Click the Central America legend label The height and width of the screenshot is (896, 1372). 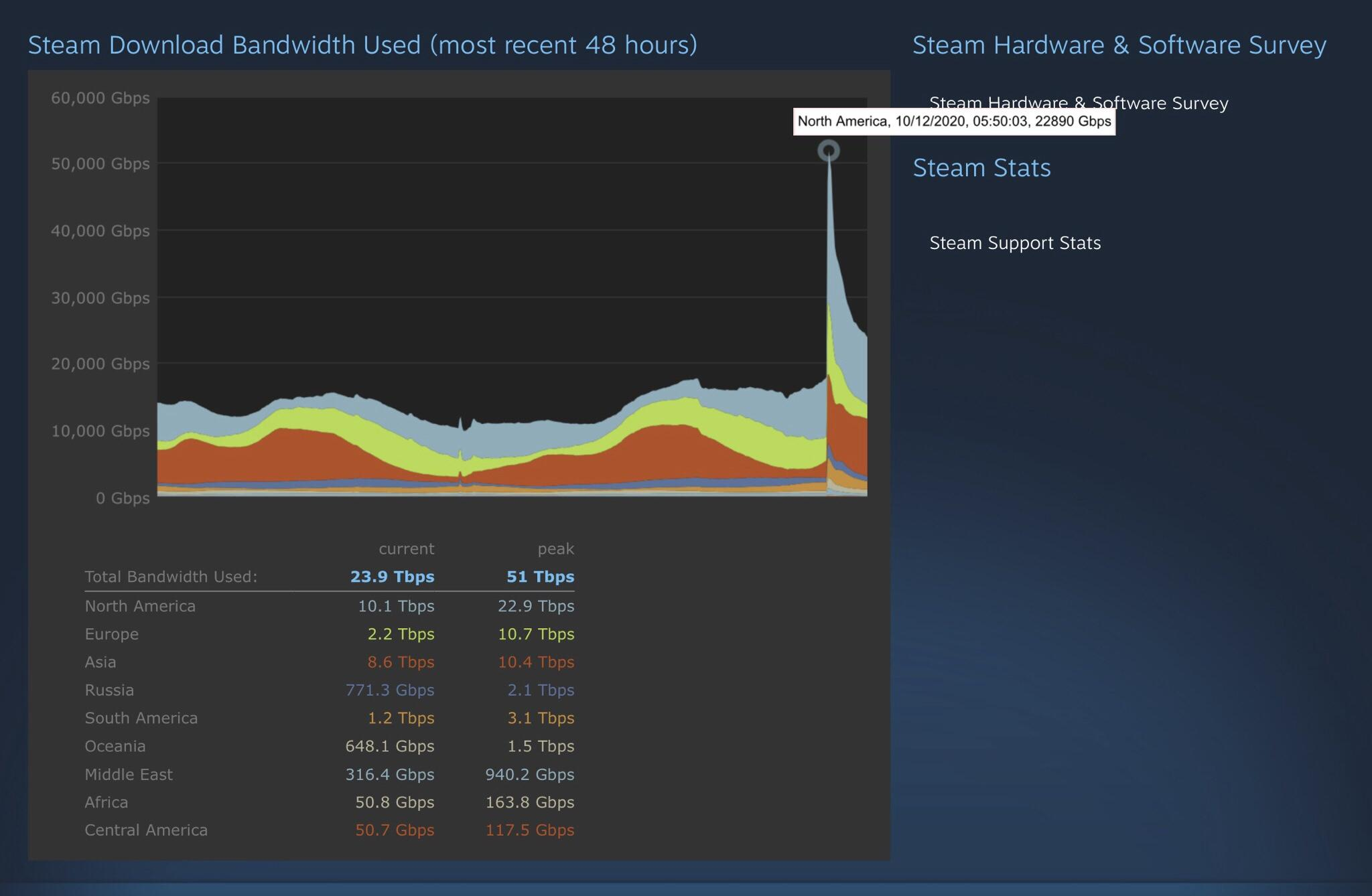146,830
